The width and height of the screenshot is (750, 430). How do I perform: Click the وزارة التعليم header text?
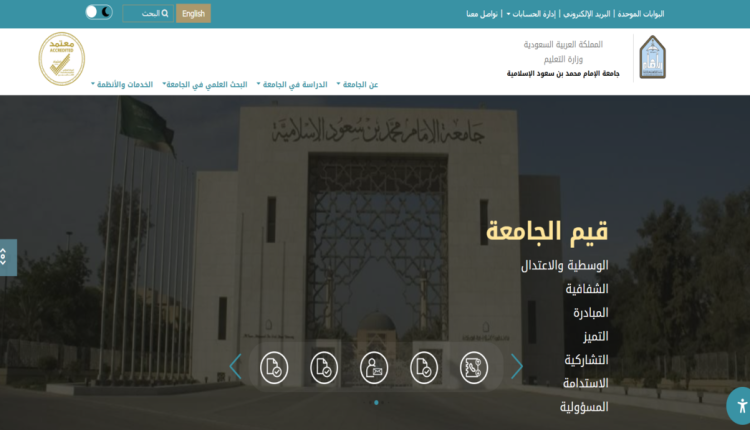(563, 59)
